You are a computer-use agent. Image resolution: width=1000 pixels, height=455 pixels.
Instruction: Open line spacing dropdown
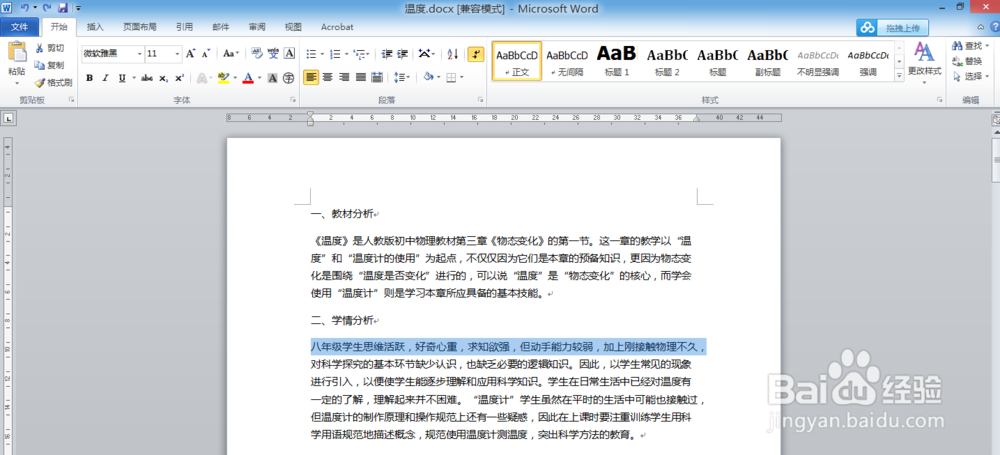click(x=402, y=77)
